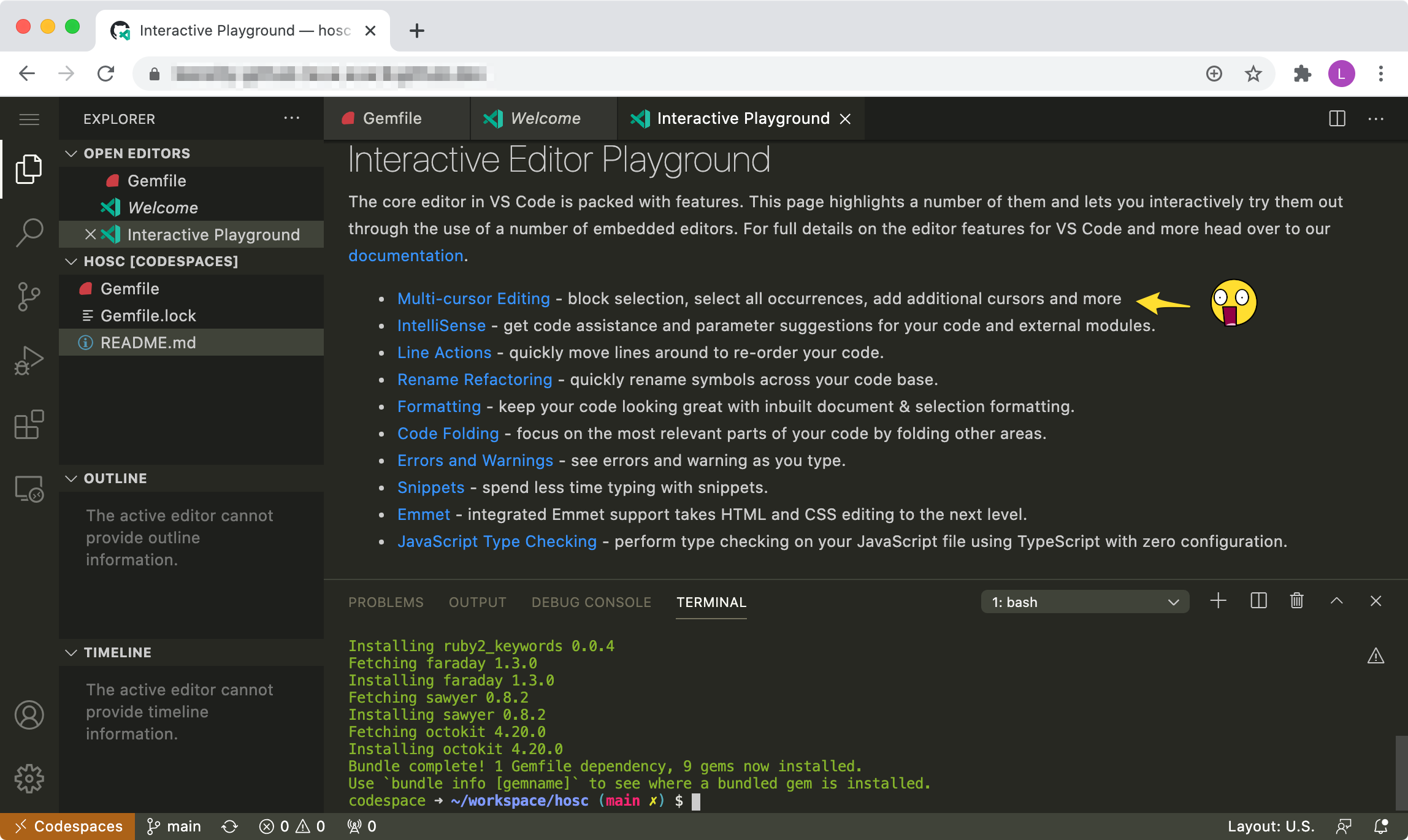
Task: Click the Manage gear icon
Action: click(29, 779)
